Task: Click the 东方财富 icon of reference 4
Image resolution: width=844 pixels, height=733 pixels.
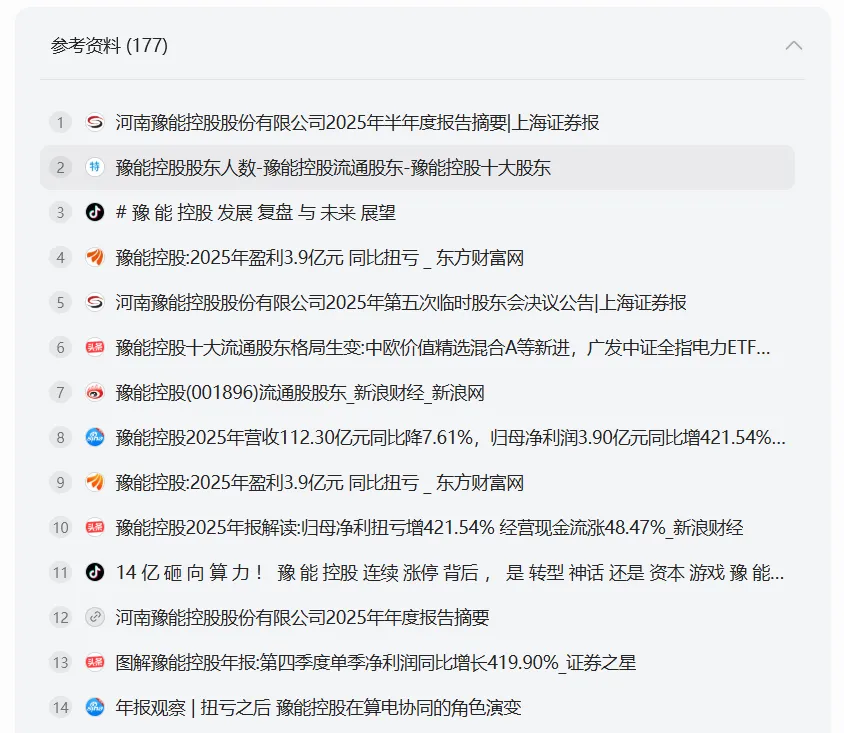Action: (95, 257)
